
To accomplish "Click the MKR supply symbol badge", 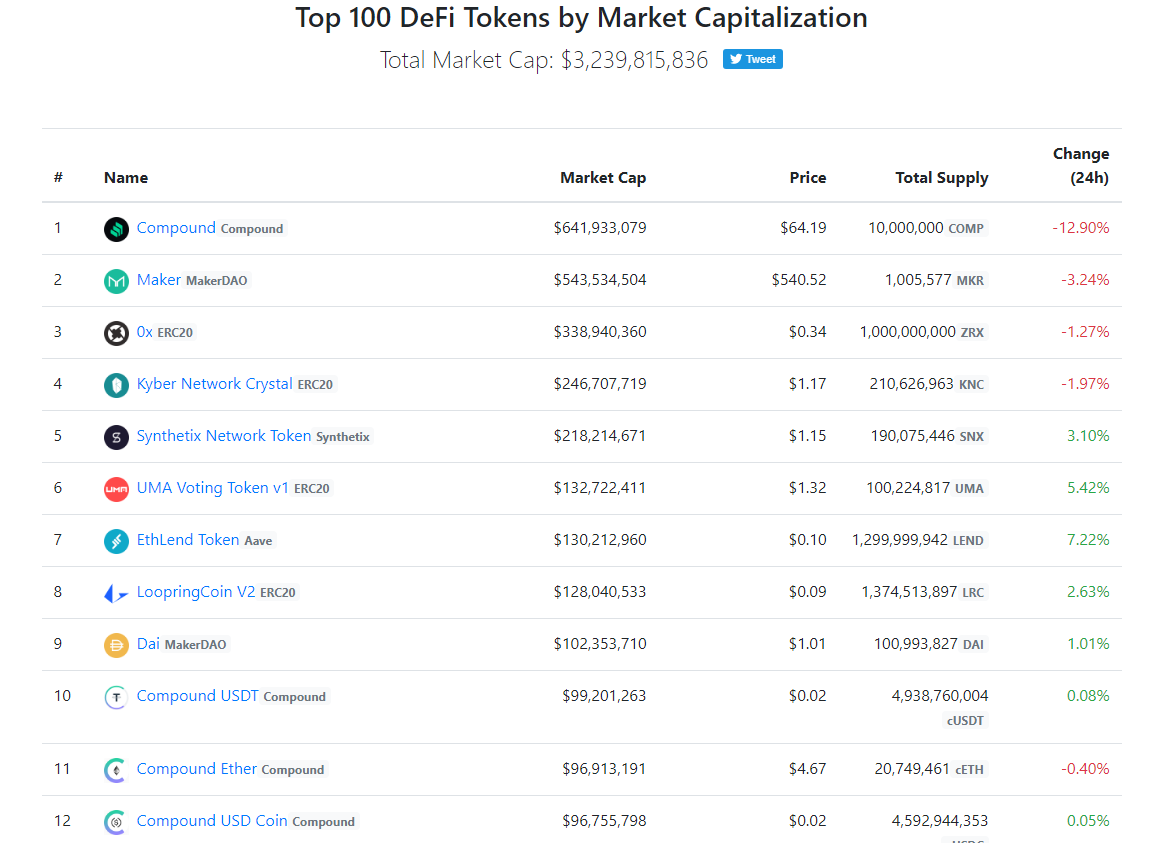I will coord(970,280).
